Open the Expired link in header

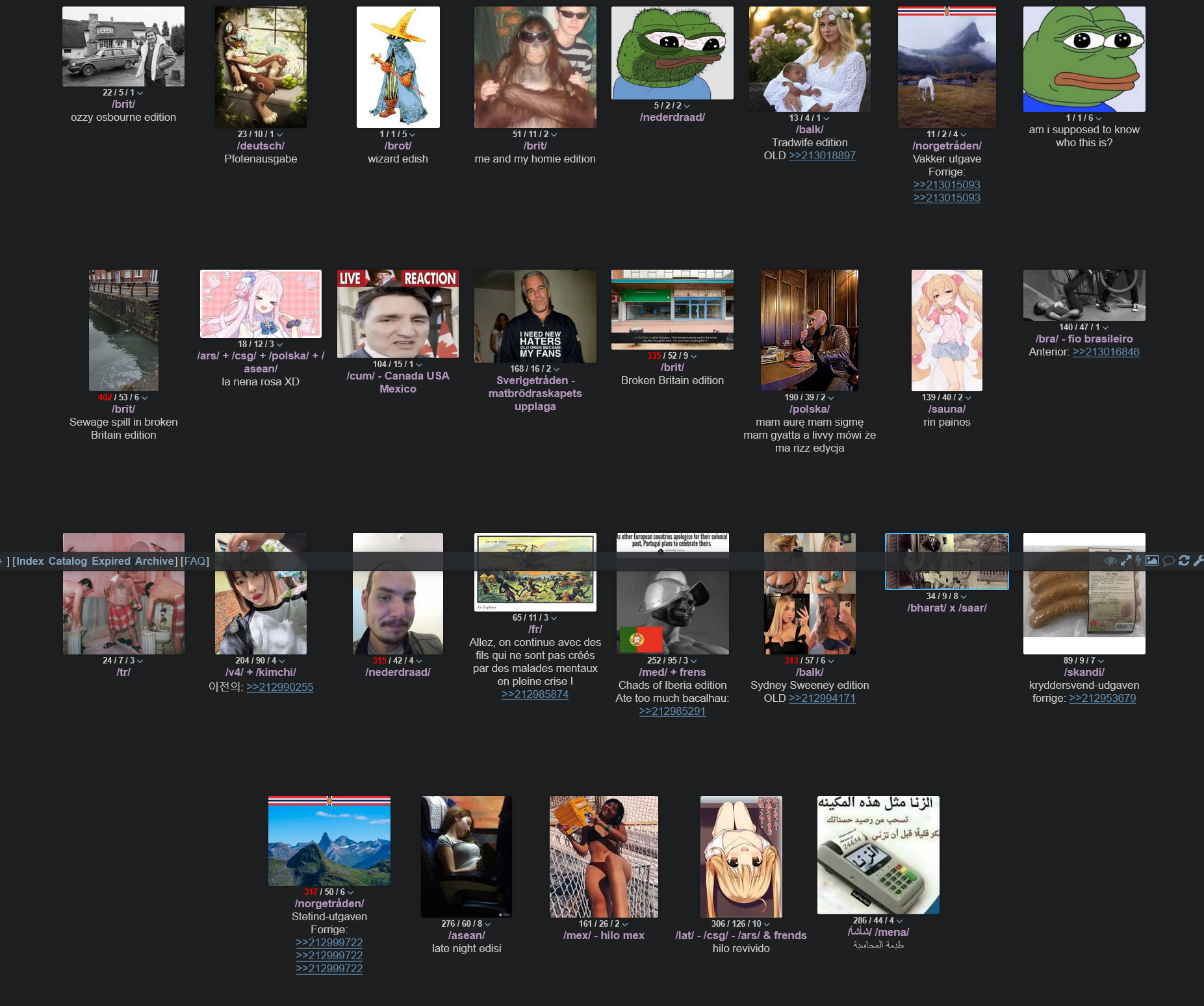tap(111, 561)
